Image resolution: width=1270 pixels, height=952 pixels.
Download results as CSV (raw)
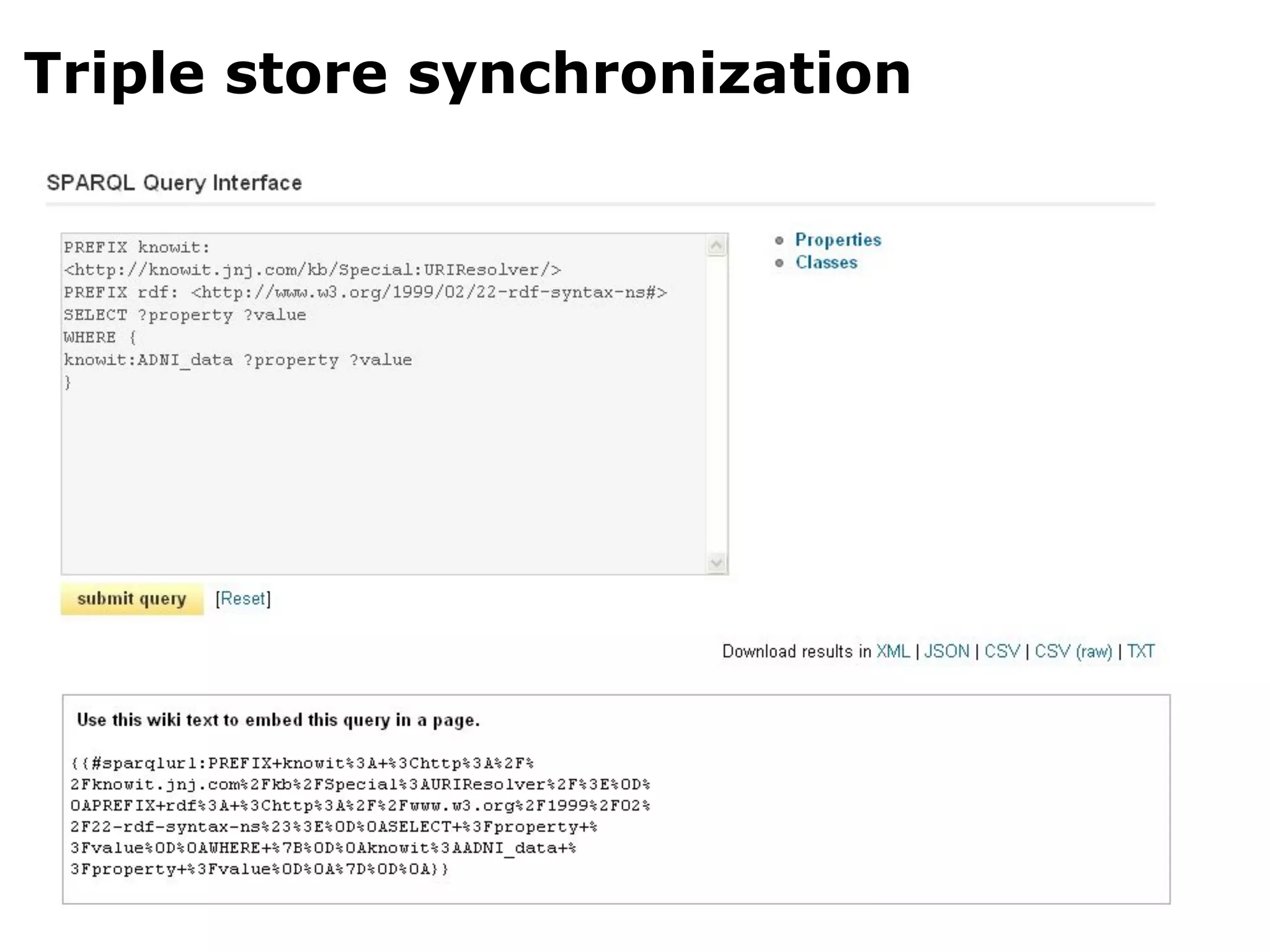tap(1073, 651)
